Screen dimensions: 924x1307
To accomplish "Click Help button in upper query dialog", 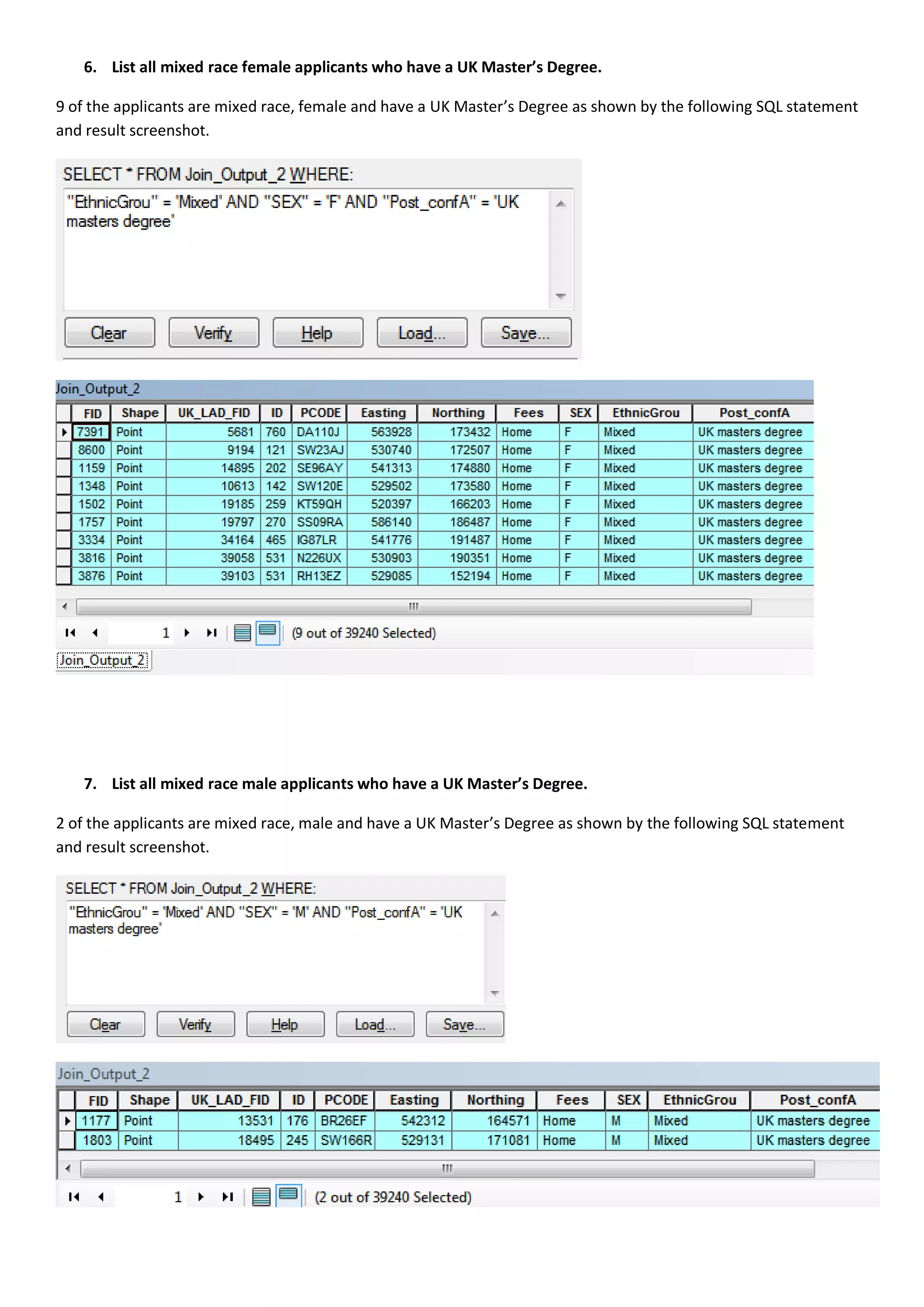I will point(318,333).
